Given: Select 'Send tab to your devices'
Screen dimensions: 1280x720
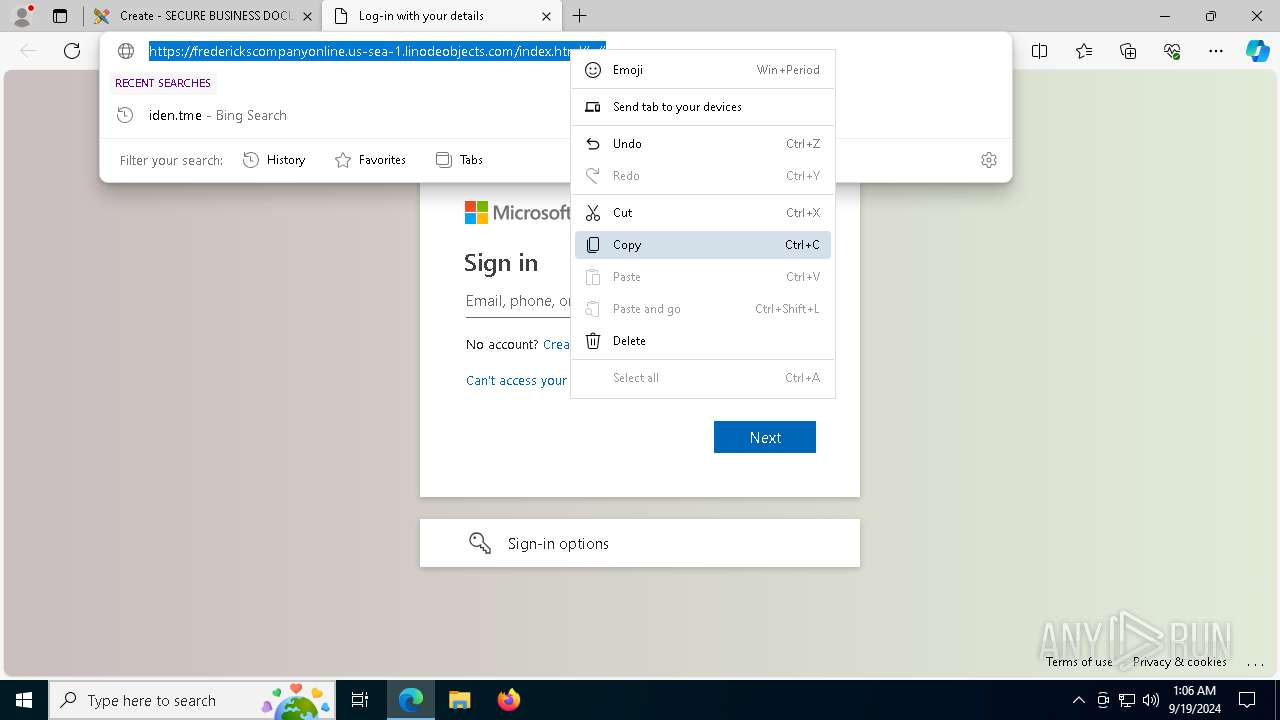Looking at the screenshot, I should [x=703, y=107].
